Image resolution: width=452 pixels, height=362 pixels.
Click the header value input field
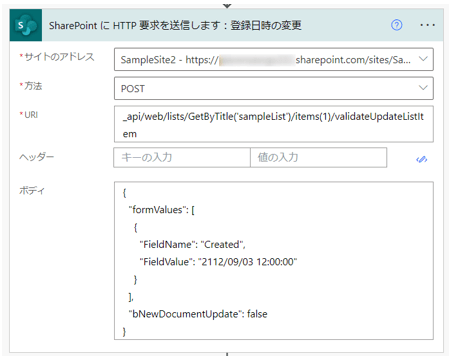tap(319, 157)
